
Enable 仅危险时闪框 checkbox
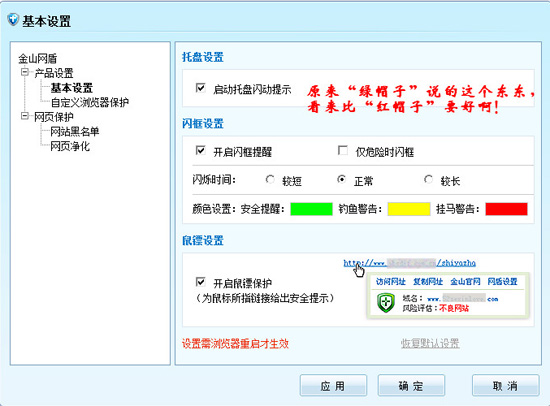click(x=343, y=151)
